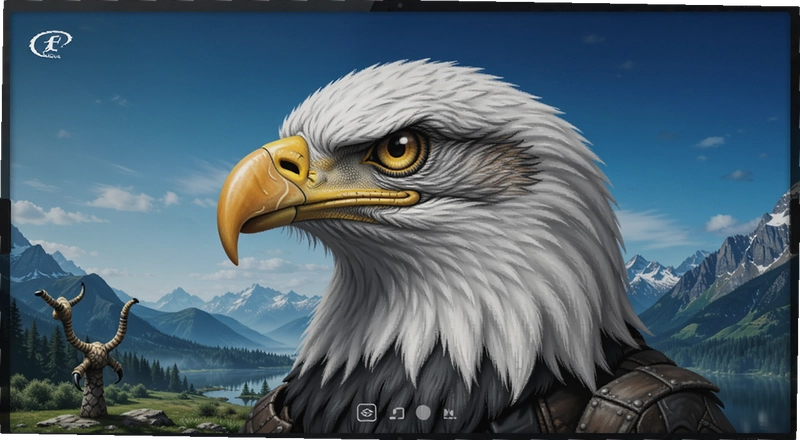The width and height of the screenshot is (800, 440).
Task: Click the stylized E logo in top-left corner
Action: click(50, 44)
